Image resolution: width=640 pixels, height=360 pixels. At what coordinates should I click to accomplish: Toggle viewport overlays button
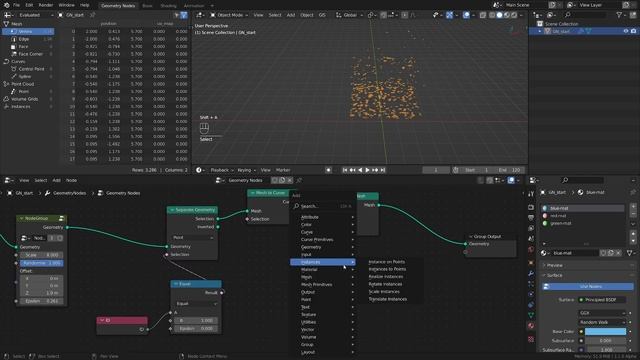coord(466,15)
